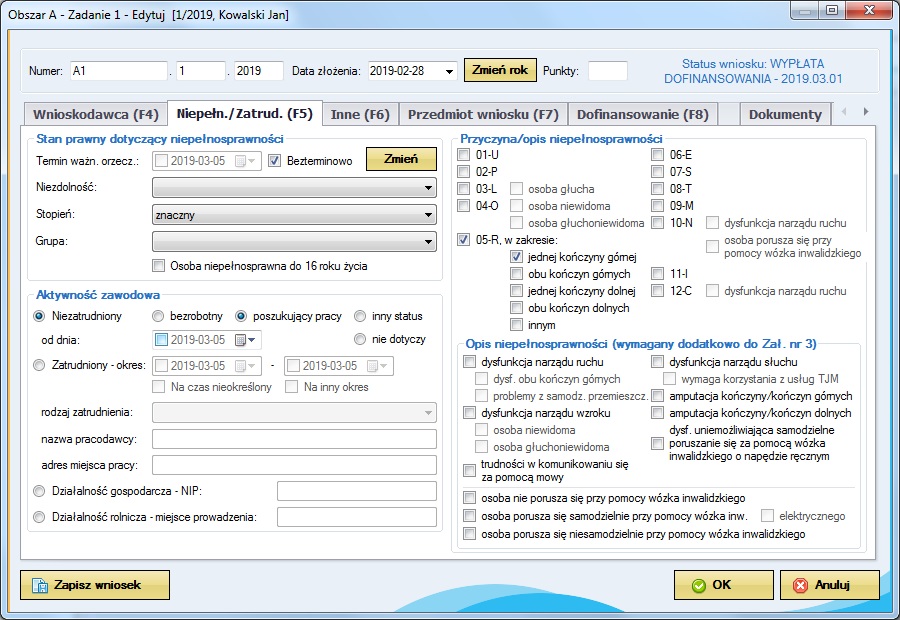Check the 08-T checkbox
Viewport: 900px width, 620px height.
(x=658, y=188)
